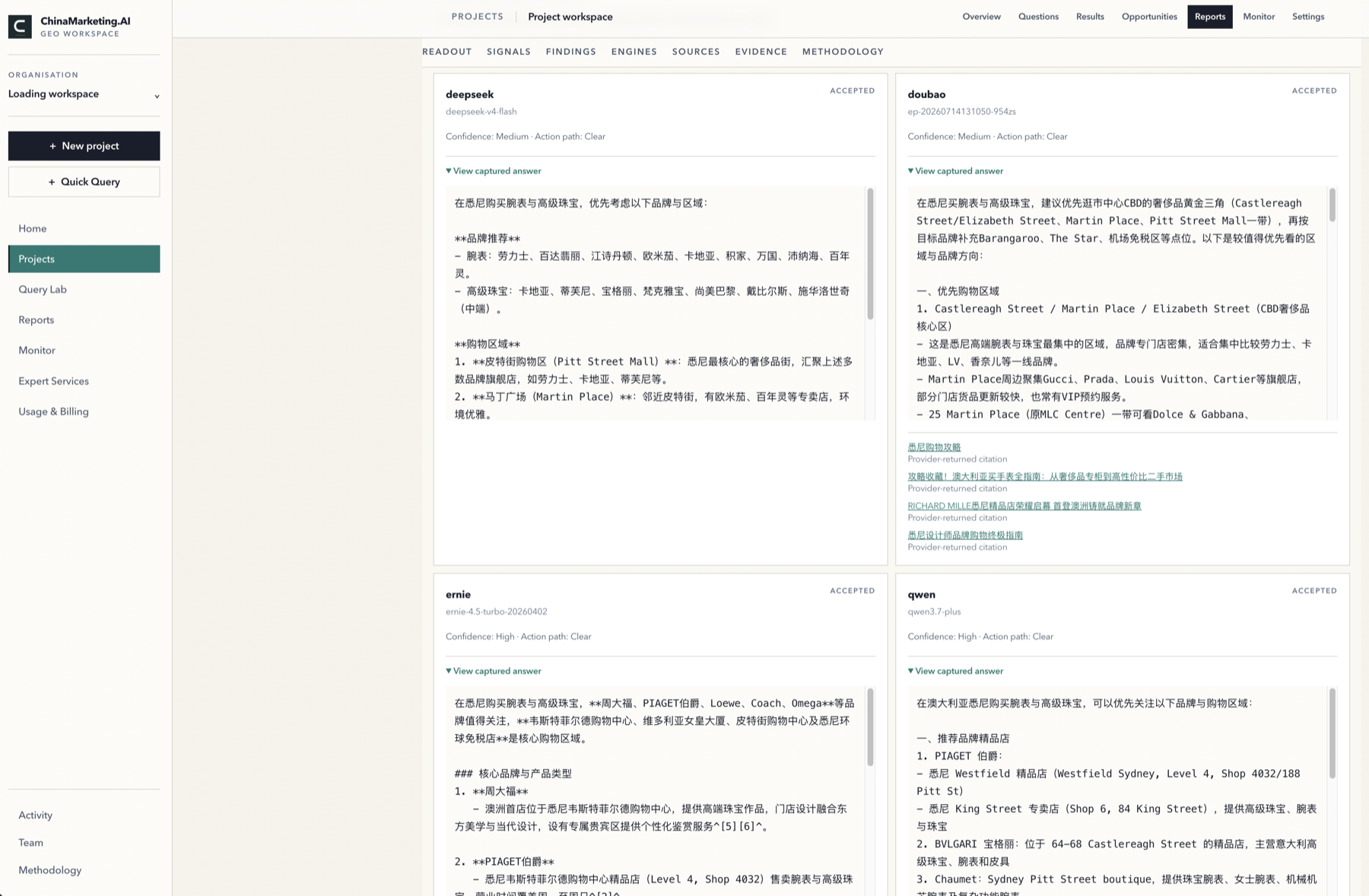
Task: Click ernie-4.5-turbo-20260402 model name
Action: click(x=496, y=612)
